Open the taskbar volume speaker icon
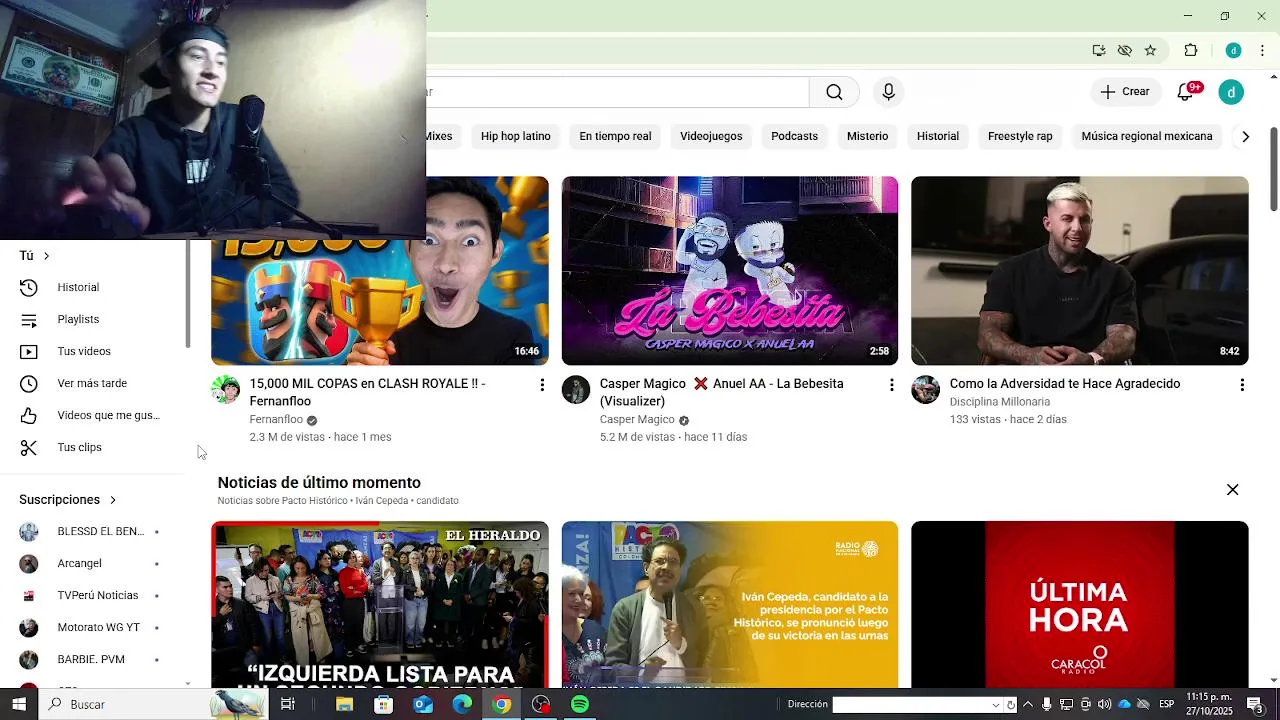 click(1104, 704)
